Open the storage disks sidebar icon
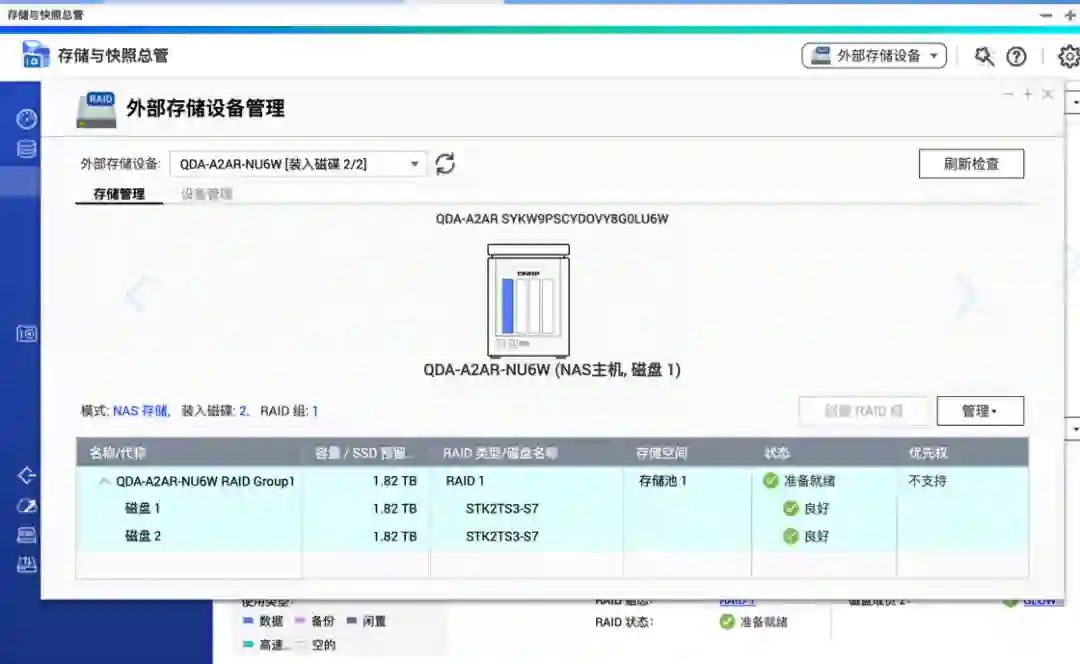The image size is (1080, 664). coord(26,149)
